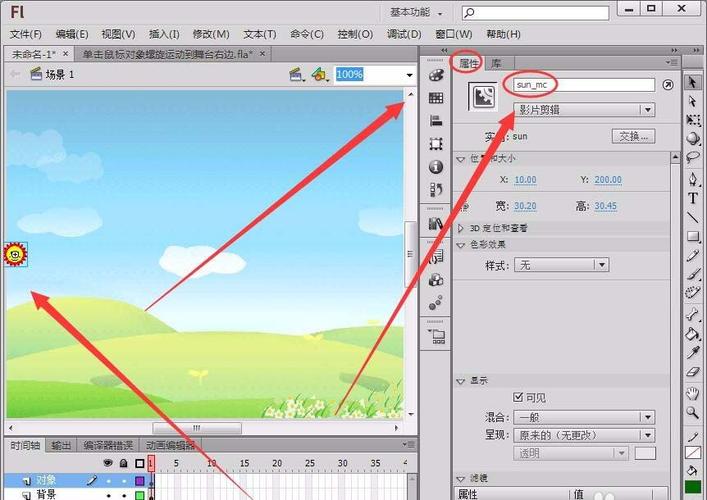
Task: Click the X value 10.00
Action: click(525, 179)
